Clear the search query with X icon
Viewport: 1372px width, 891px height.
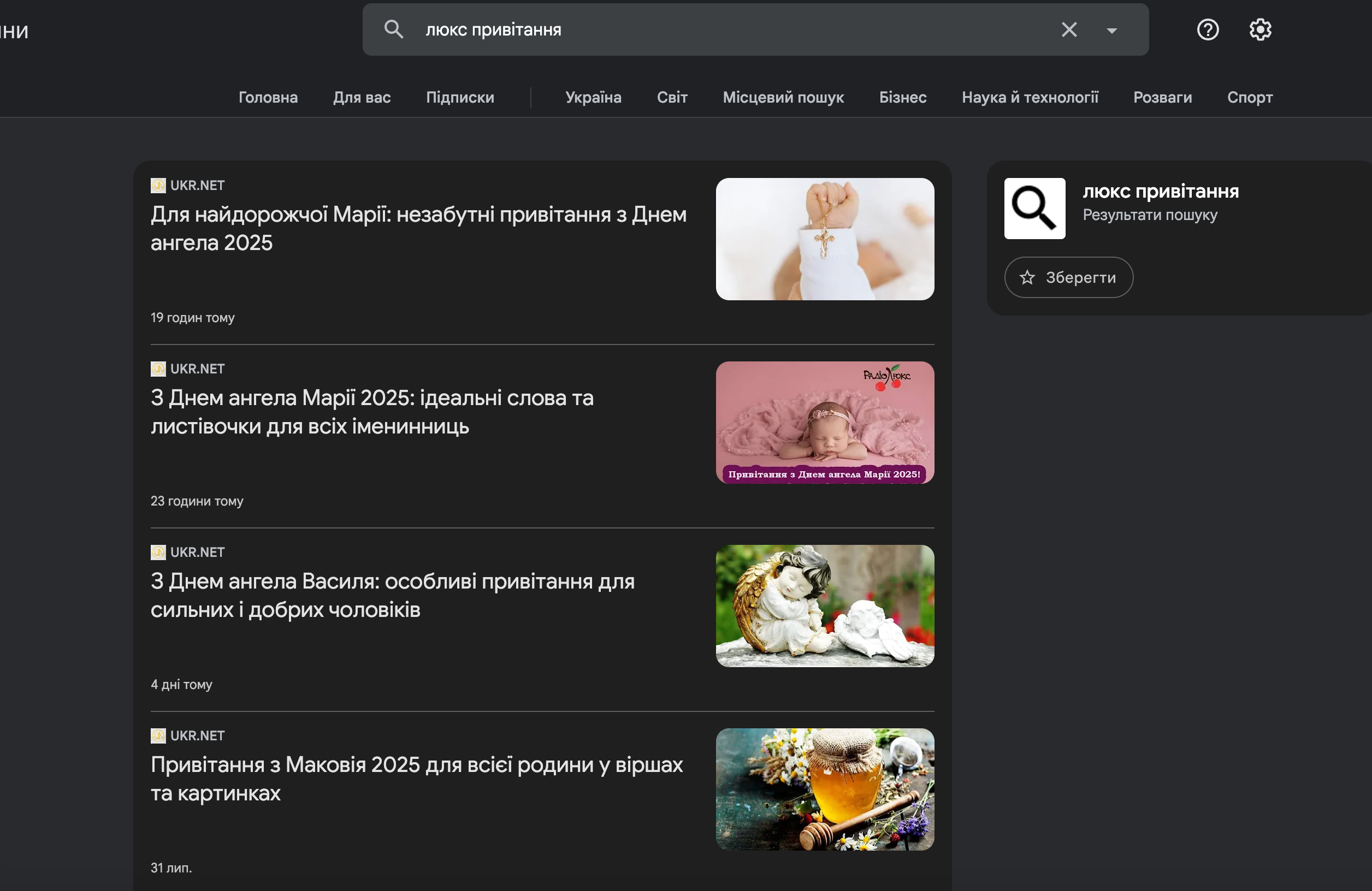[x=1069, y=29]
